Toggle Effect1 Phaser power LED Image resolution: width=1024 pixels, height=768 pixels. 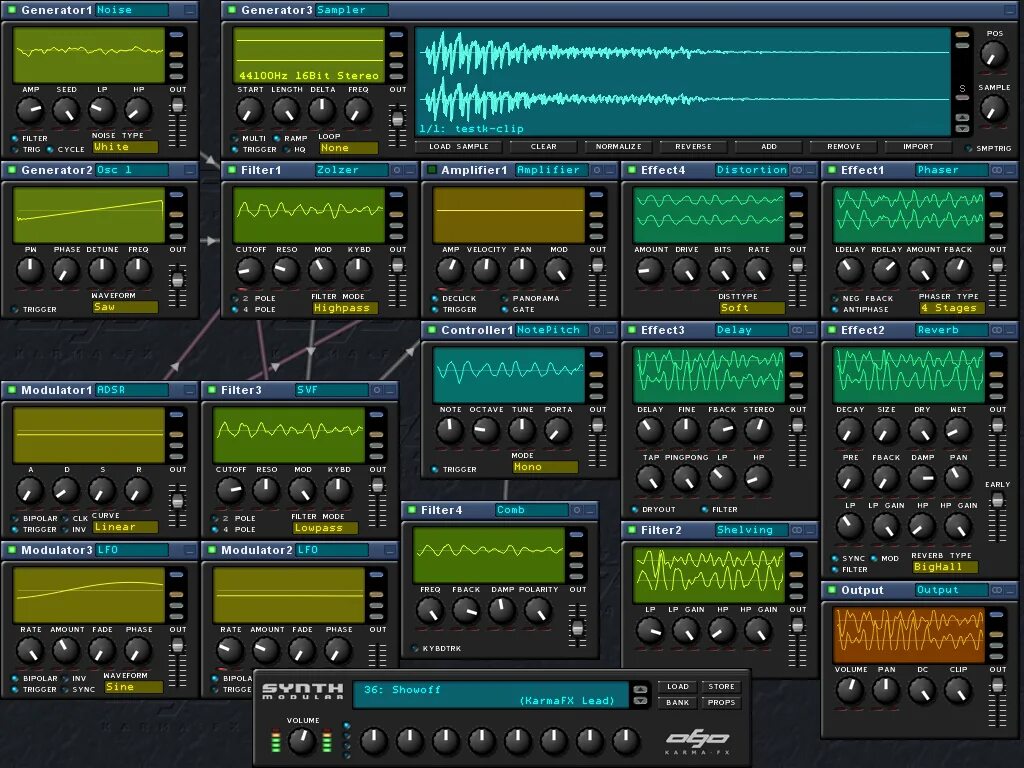(831, 170)
